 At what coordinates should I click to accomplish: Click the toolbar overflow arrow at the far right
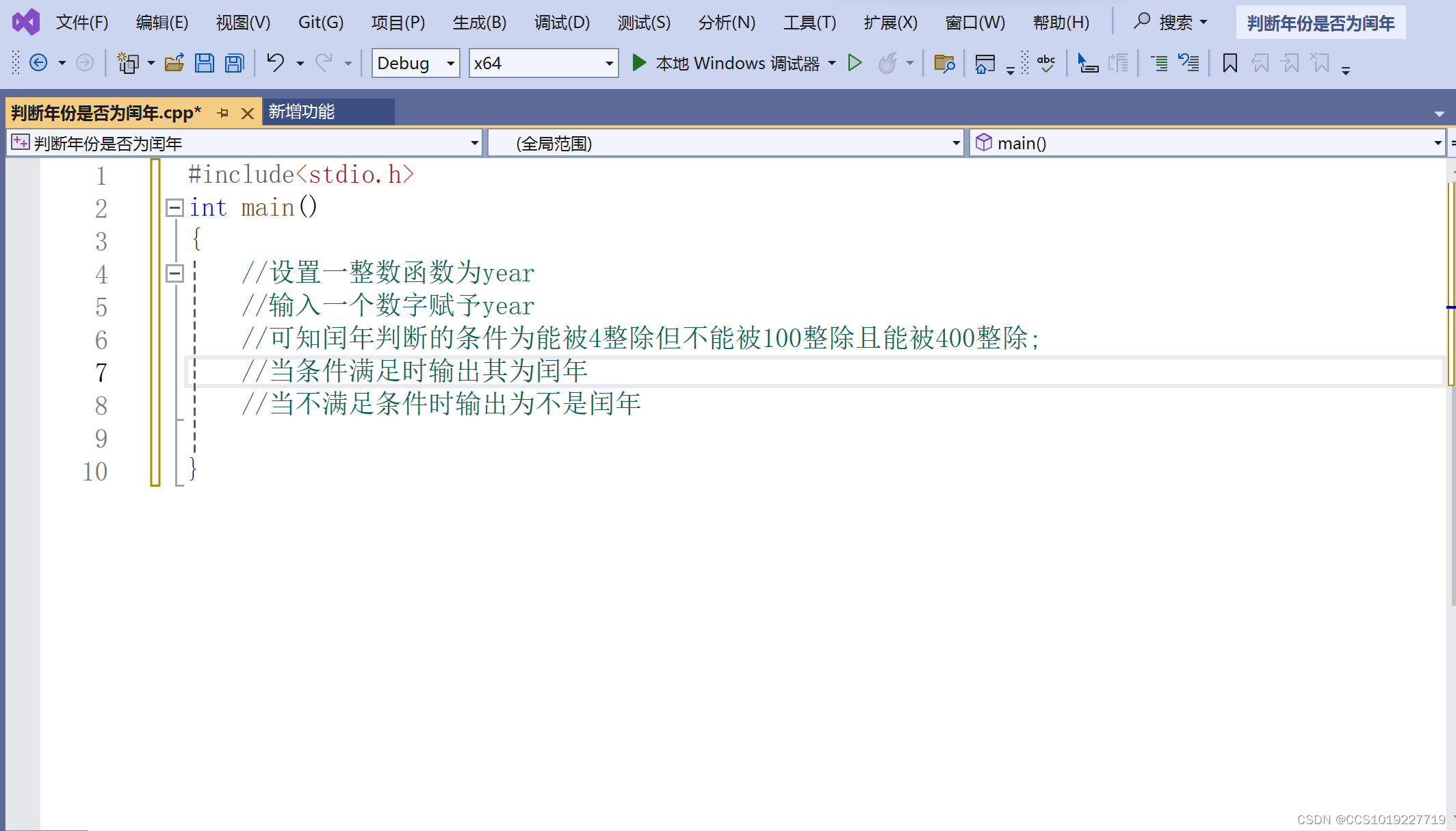click(x=1346, y=71)
